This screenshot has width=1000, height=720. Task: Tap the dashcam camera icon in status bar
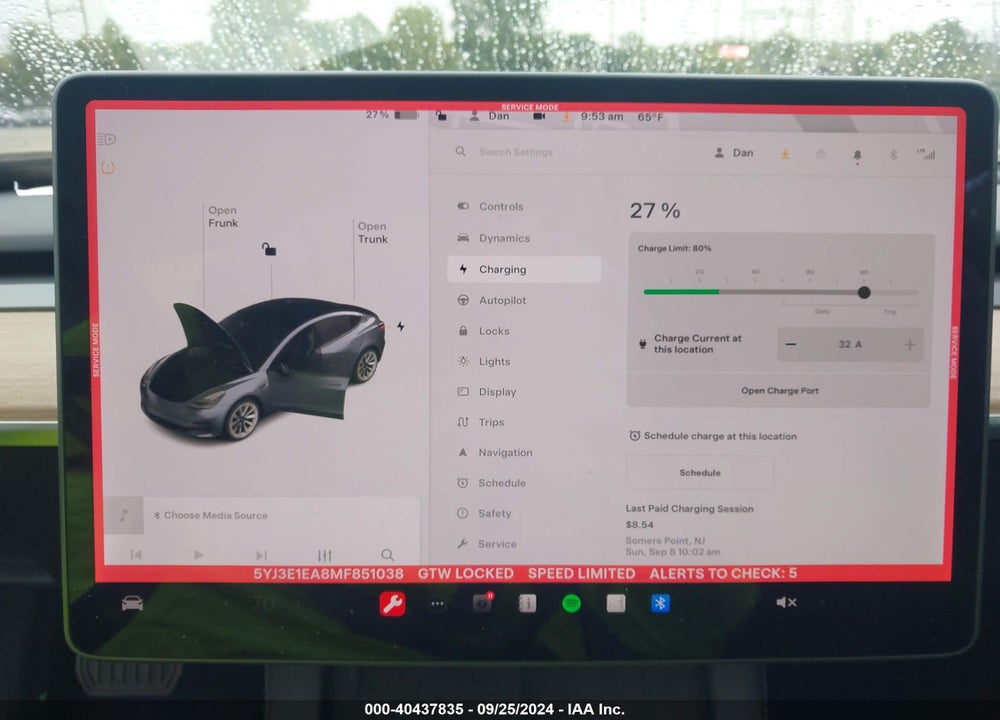(540, 117)
